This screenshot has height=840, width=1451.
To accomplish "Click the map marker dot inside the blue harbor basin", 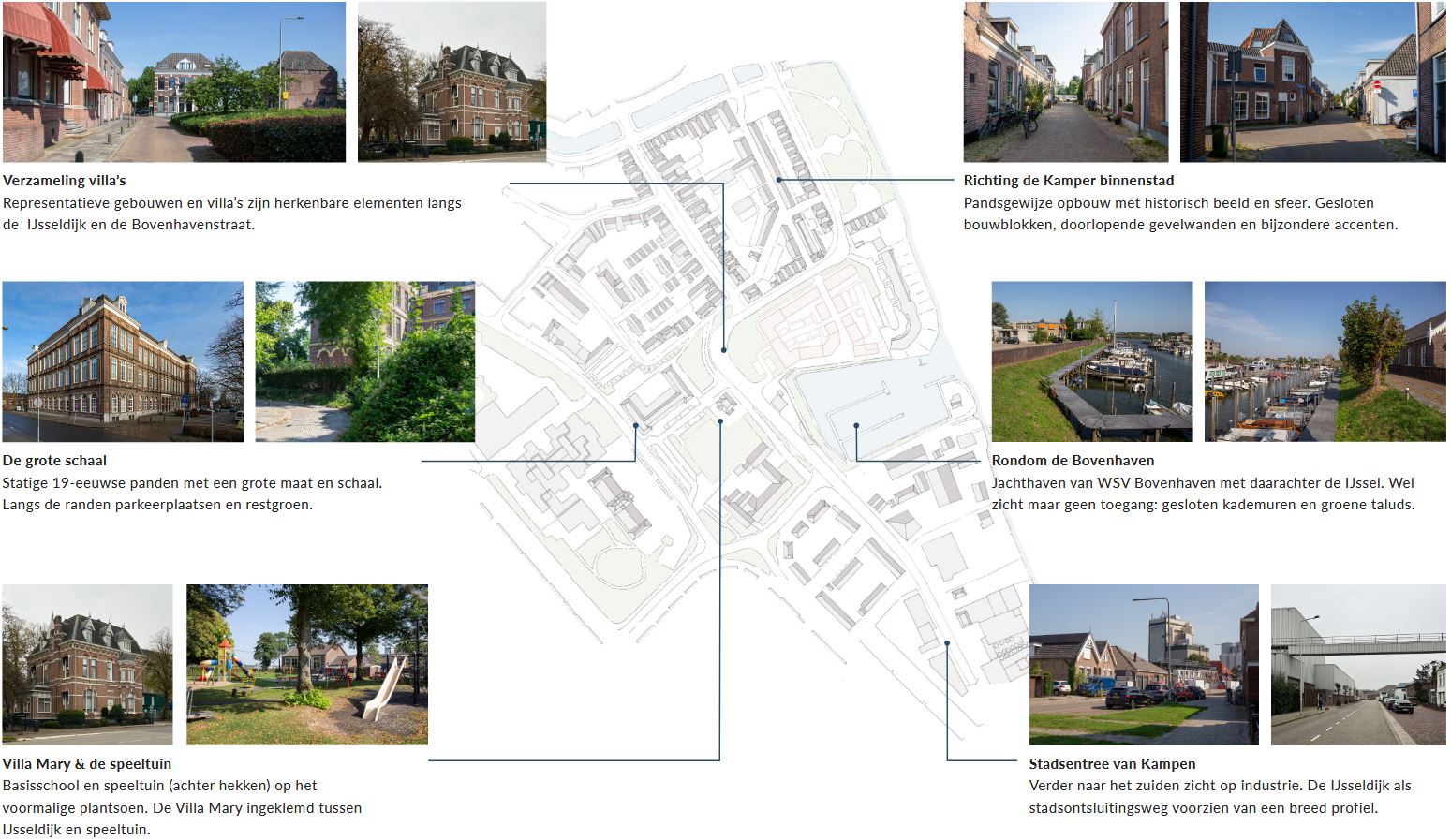I will (x=856, y=426).
